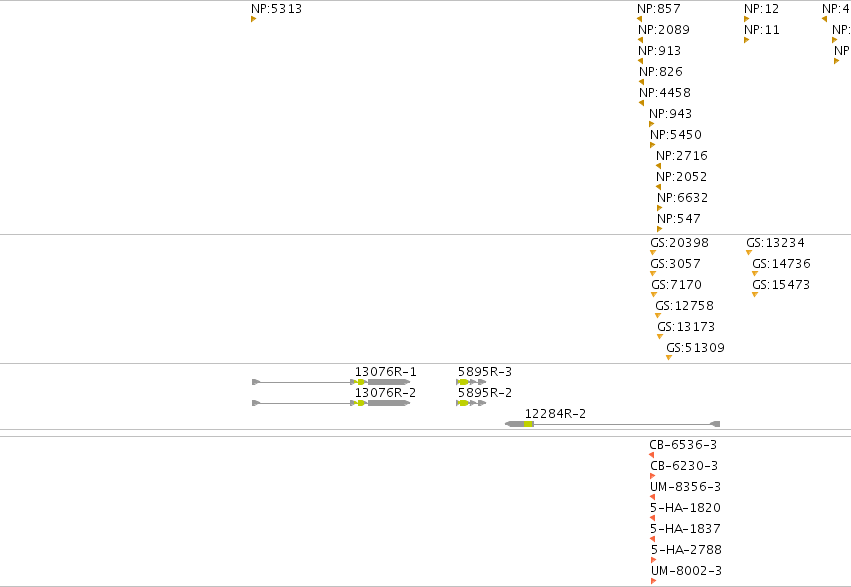Viewport: 851px width, 587px height.
Task: Select the 5-HA-2788 feature
Action: tap(687, 550)
